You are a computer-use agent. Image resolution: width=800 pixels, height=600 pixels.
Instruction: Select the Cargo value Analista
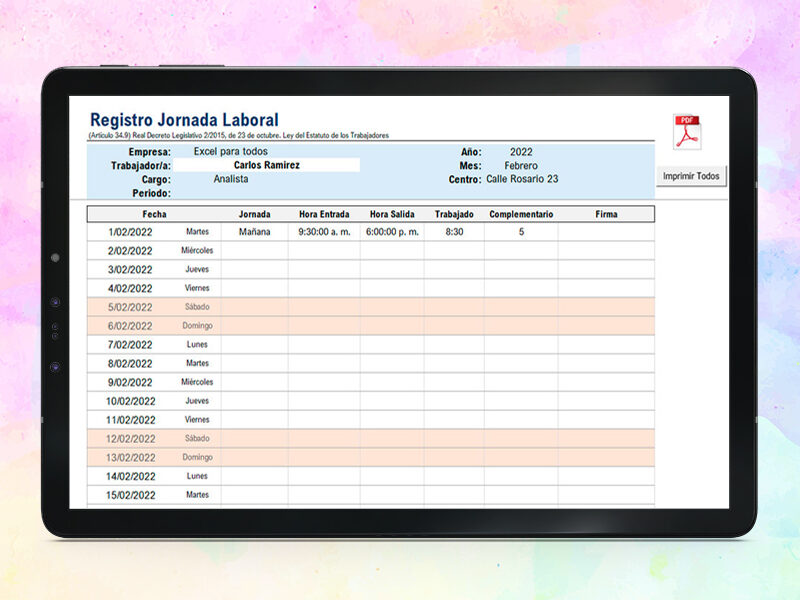tap(231, 179)
